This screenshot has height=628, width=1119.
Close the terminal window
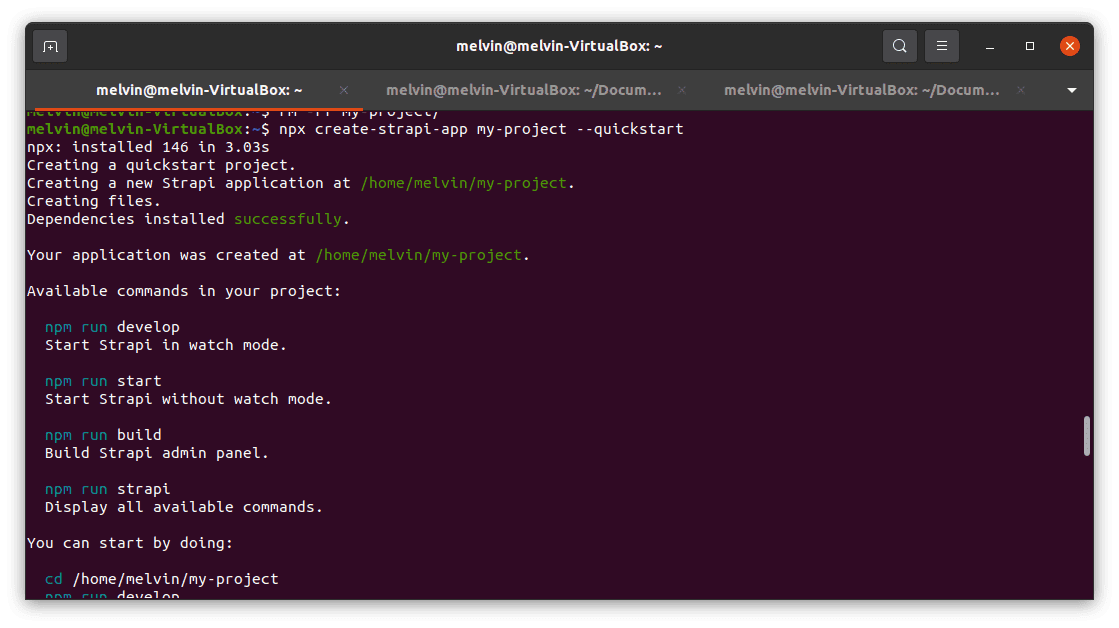(x=1069, y=46)
